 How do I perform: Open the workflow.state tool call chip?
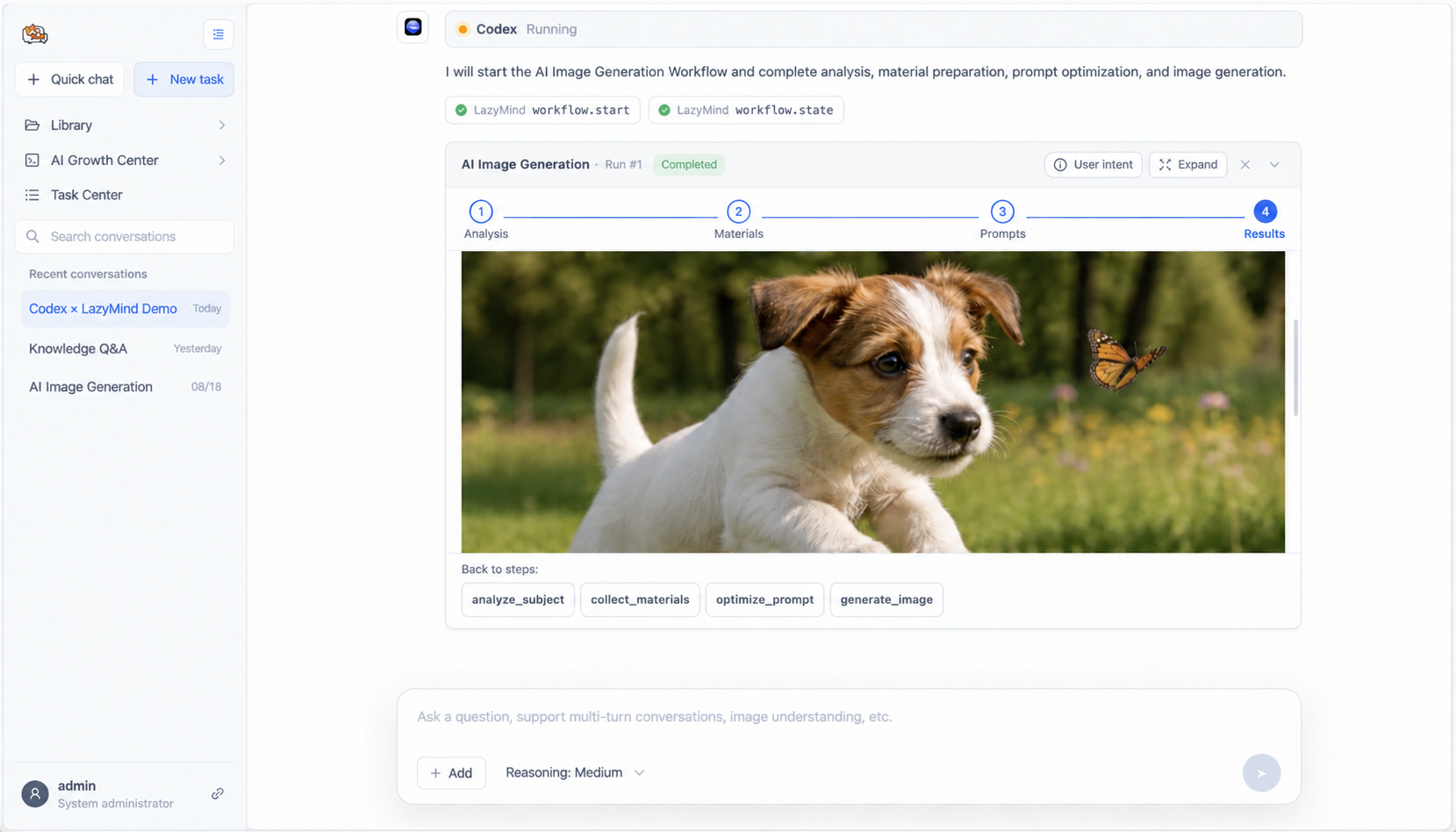746,111
